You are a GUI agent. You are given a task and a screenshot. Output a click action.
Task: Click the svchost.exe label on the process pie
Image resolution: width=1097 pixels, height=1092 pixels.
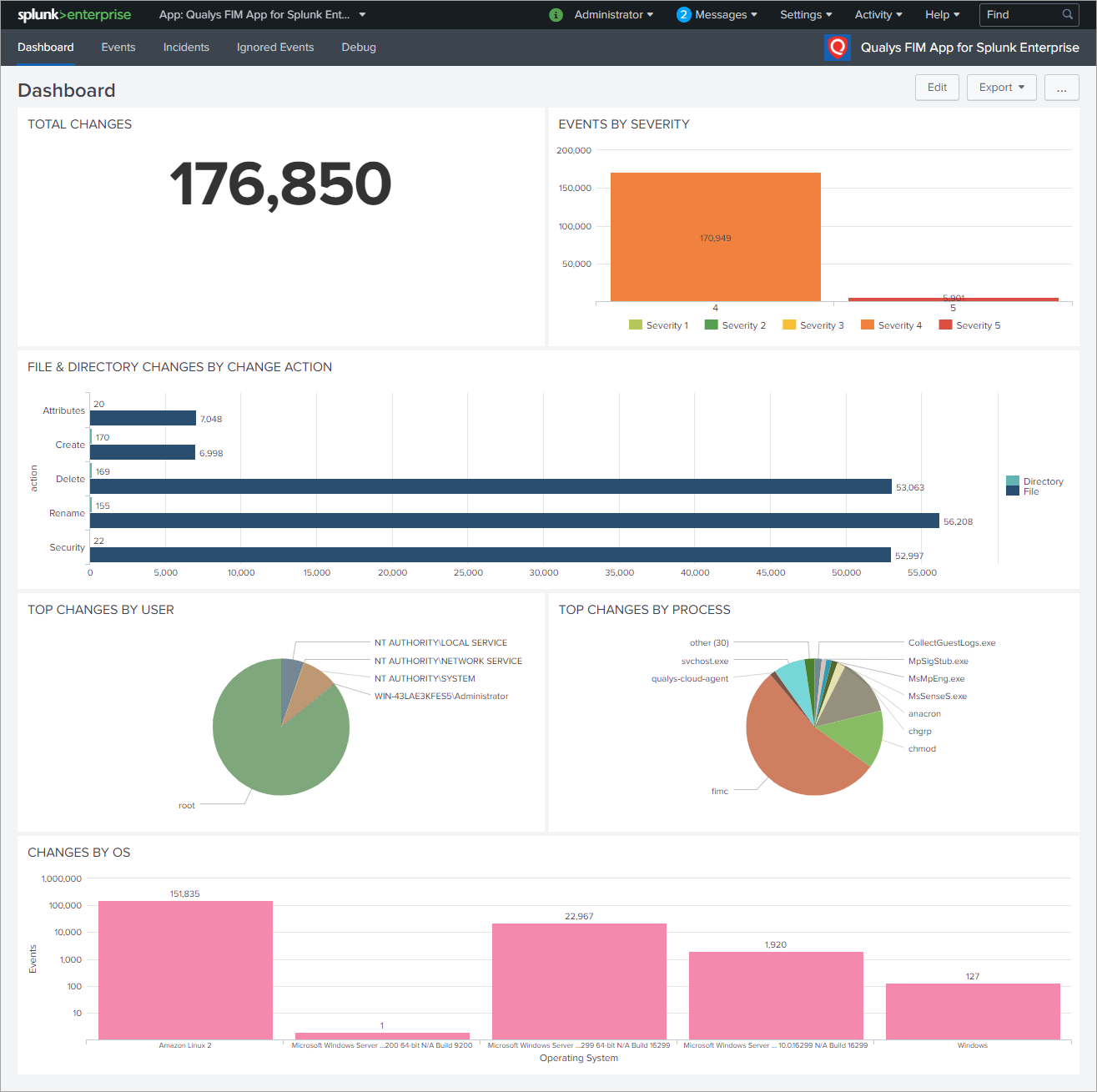(705, 661)
